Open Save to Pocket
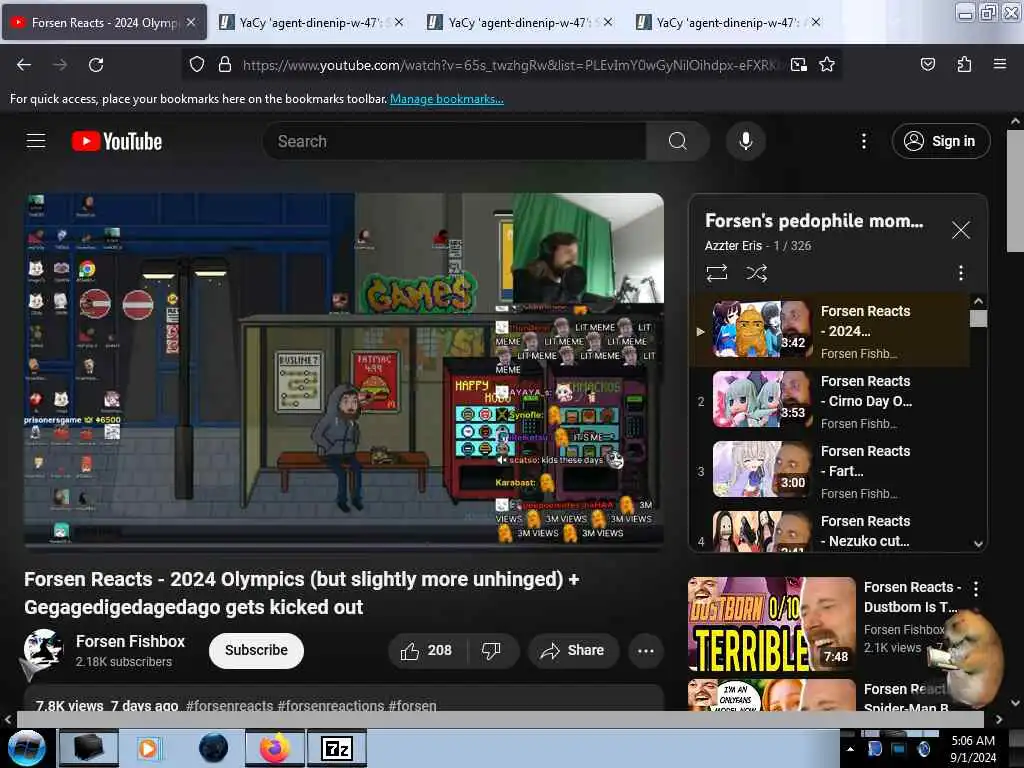 click(x=927, y=65)
